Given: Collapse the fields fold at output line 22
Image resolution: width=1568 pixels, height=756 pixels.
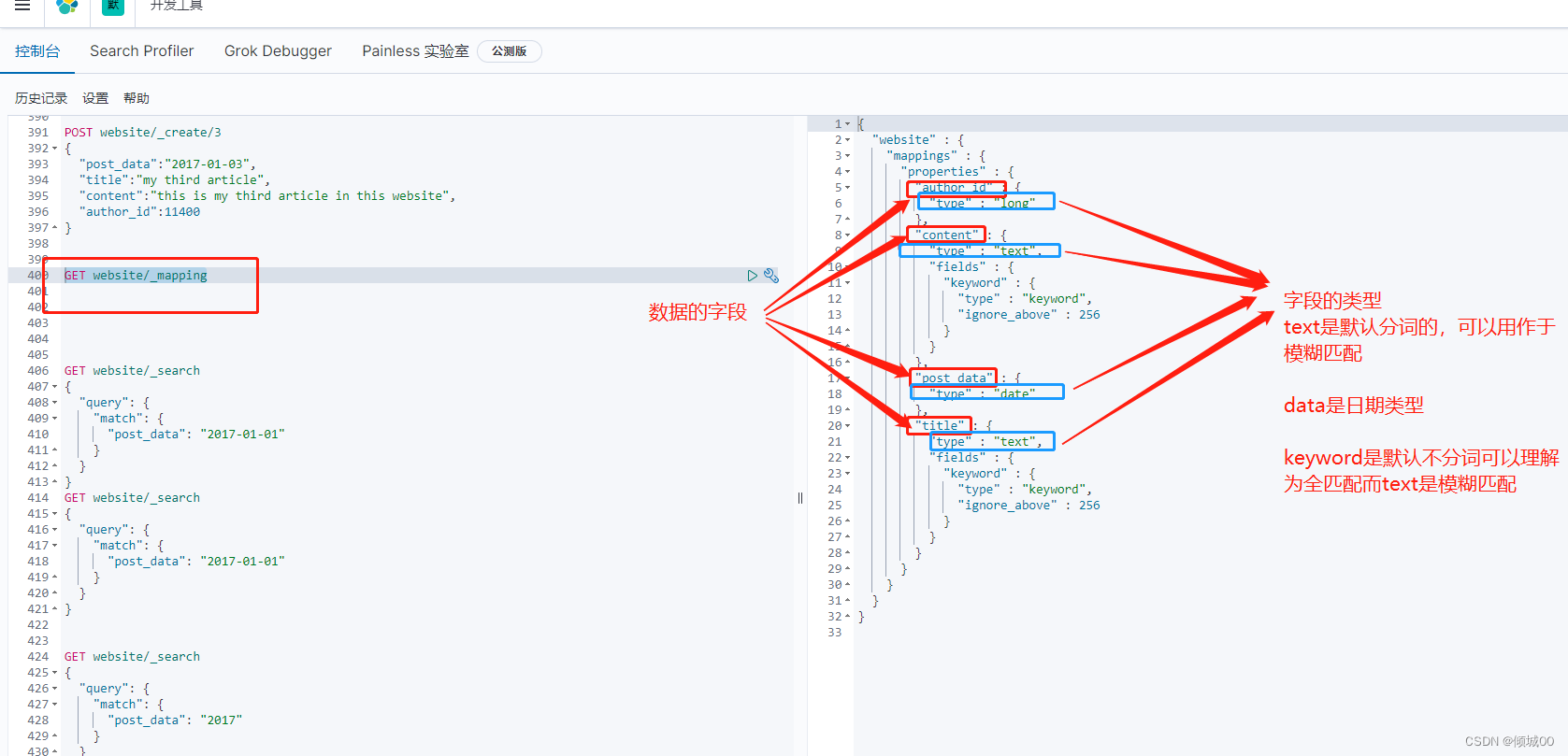Looking at the screenshot, I should tap(847, 458).
